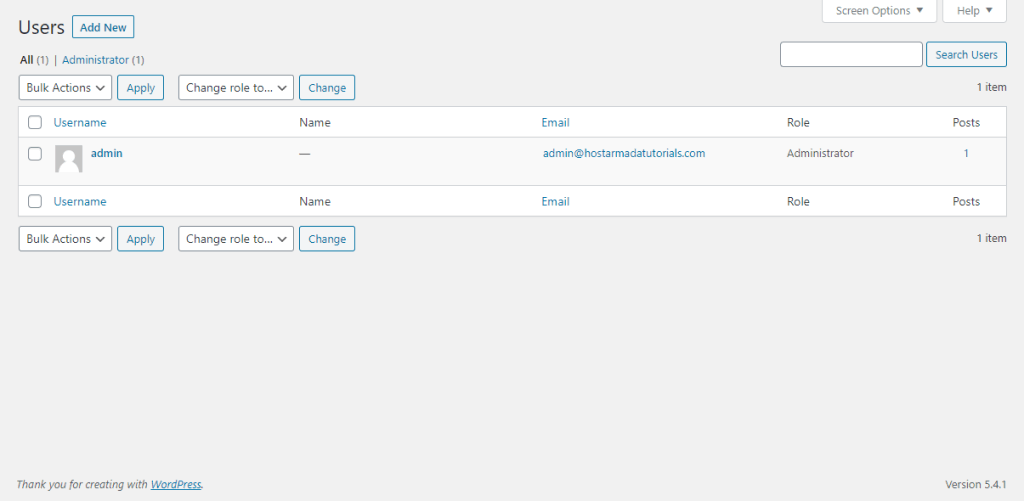
Task: Sort by Email in the table footer
Action: point(556,202)
